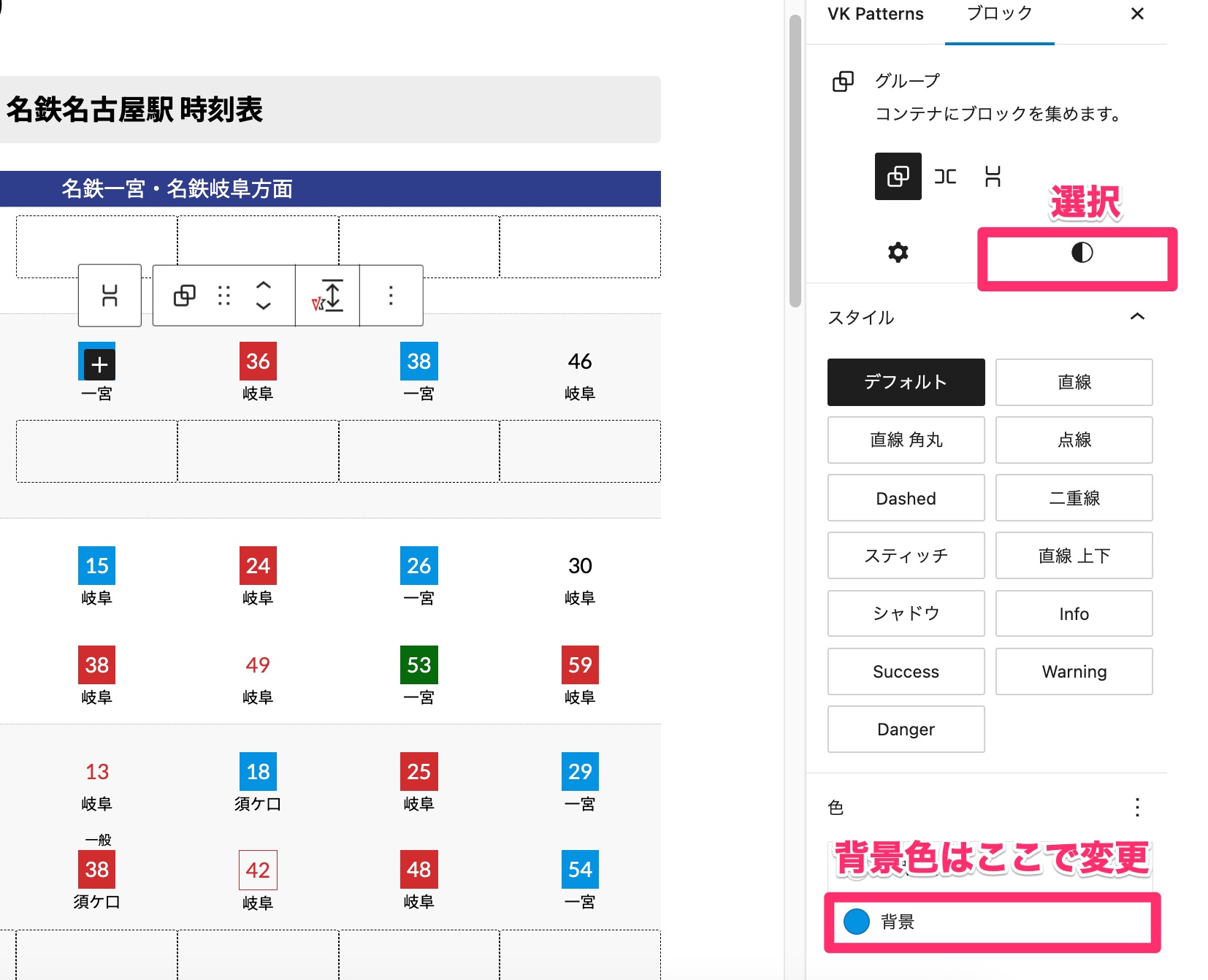Select the Info style
The height and width of the screenshot is (980, 1208).
[x=1074, y=613]
